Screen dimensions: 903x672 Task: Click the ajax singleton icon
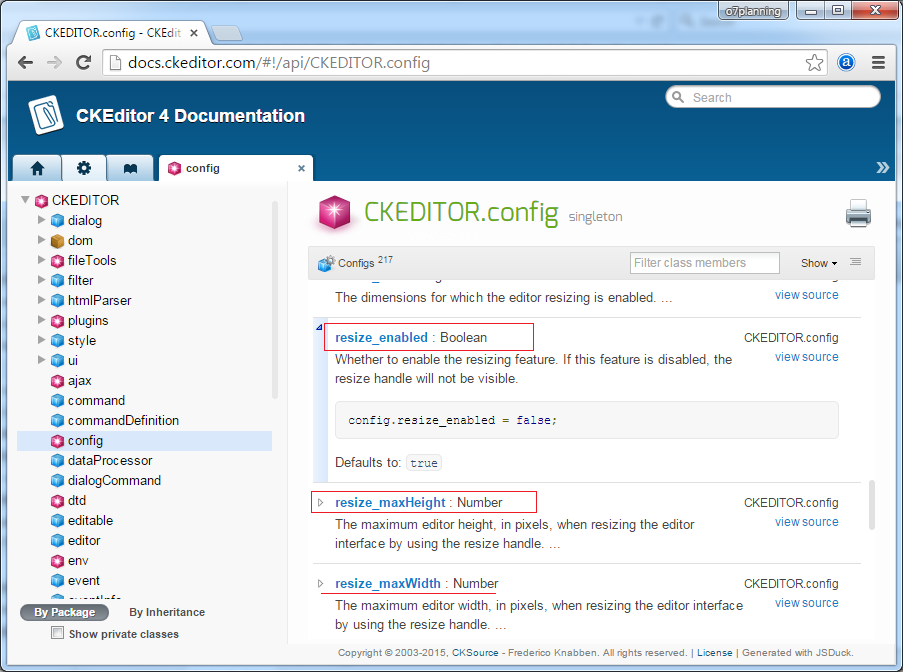57,381
